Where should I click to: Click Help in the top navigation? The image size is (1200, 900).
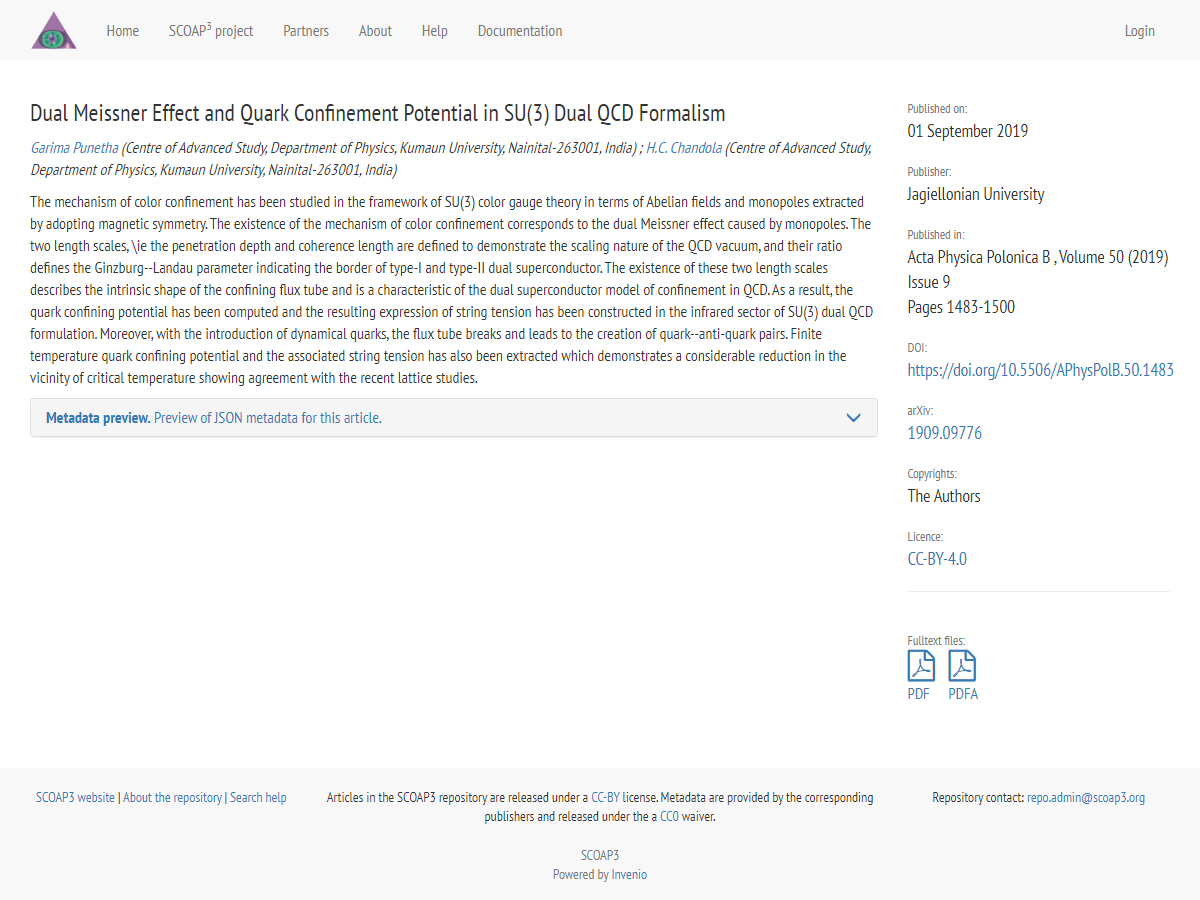point(434,31)
